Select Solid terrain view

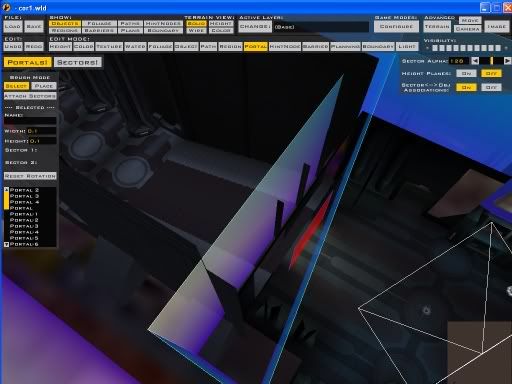coord(196,24)
